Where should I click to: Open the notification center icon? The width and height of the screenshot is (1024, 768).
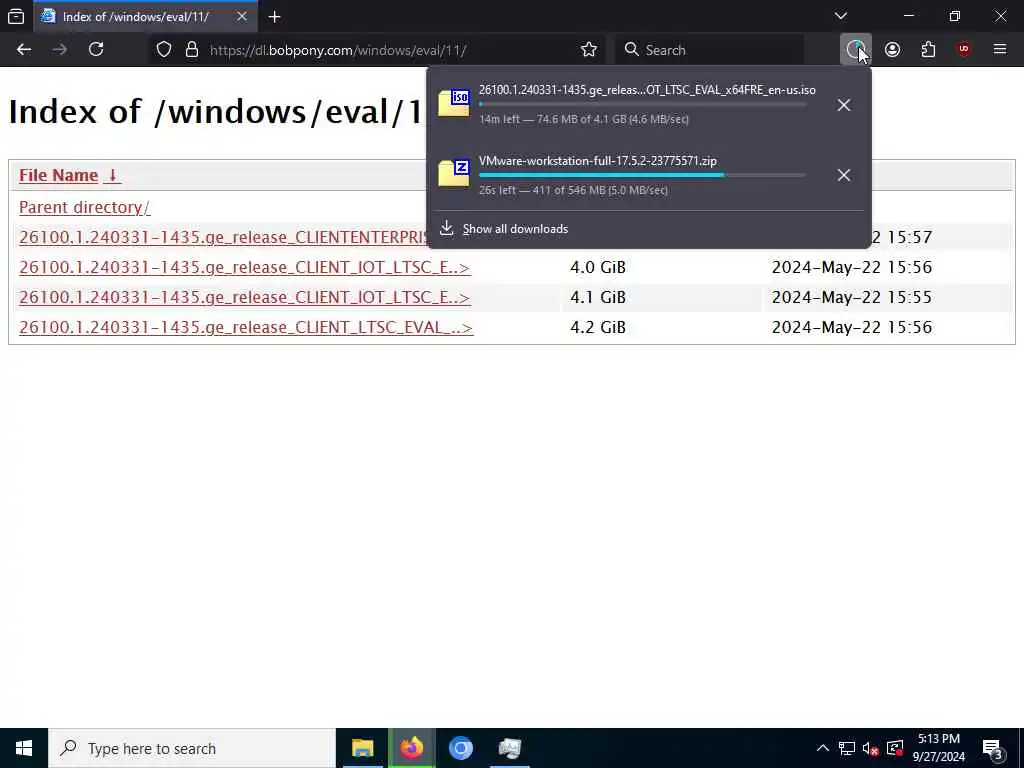pyautogui.click(x=993, y=748)
